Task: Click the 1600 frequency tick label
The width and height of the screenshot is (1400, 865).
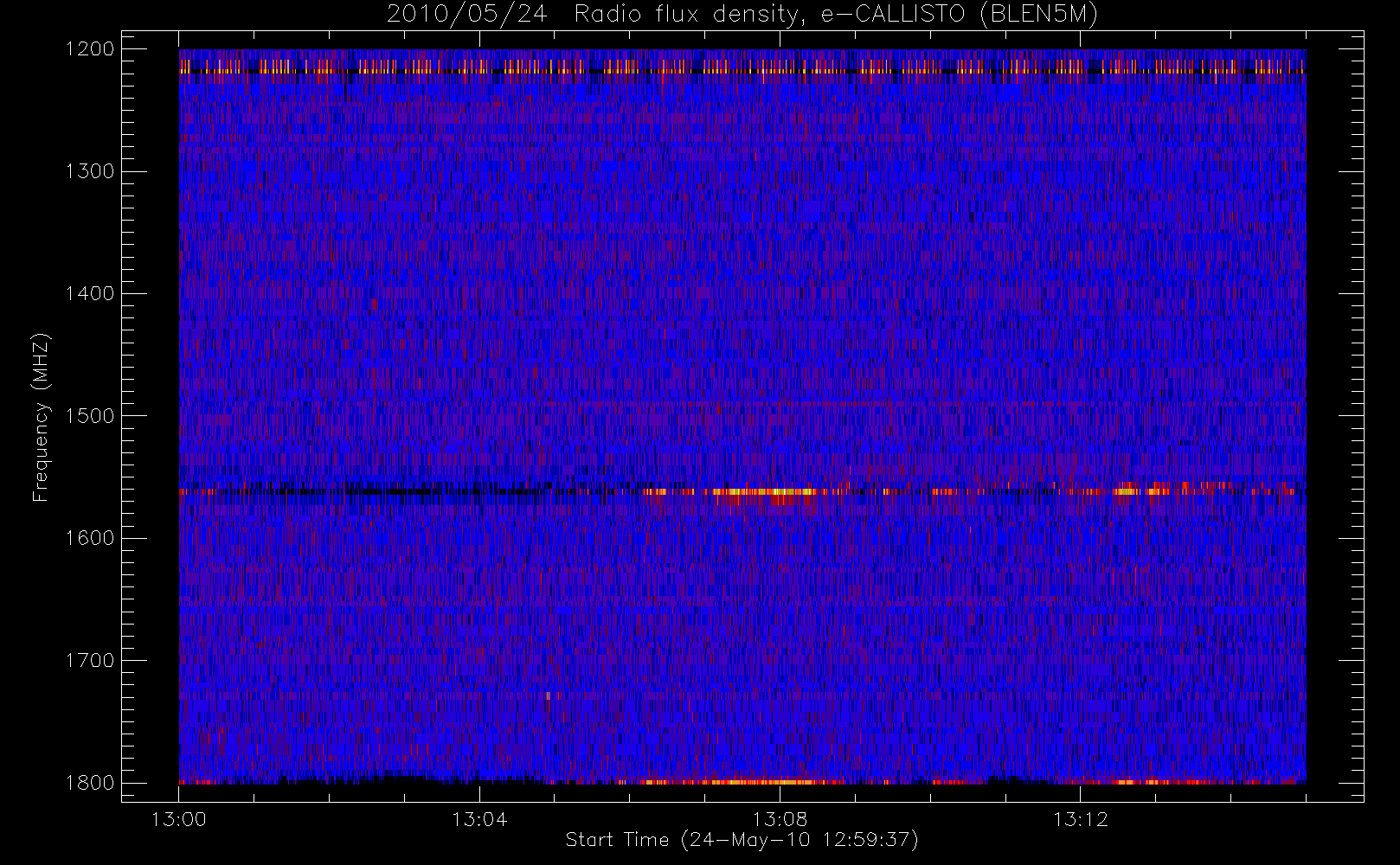Action: tap(90, 538)
